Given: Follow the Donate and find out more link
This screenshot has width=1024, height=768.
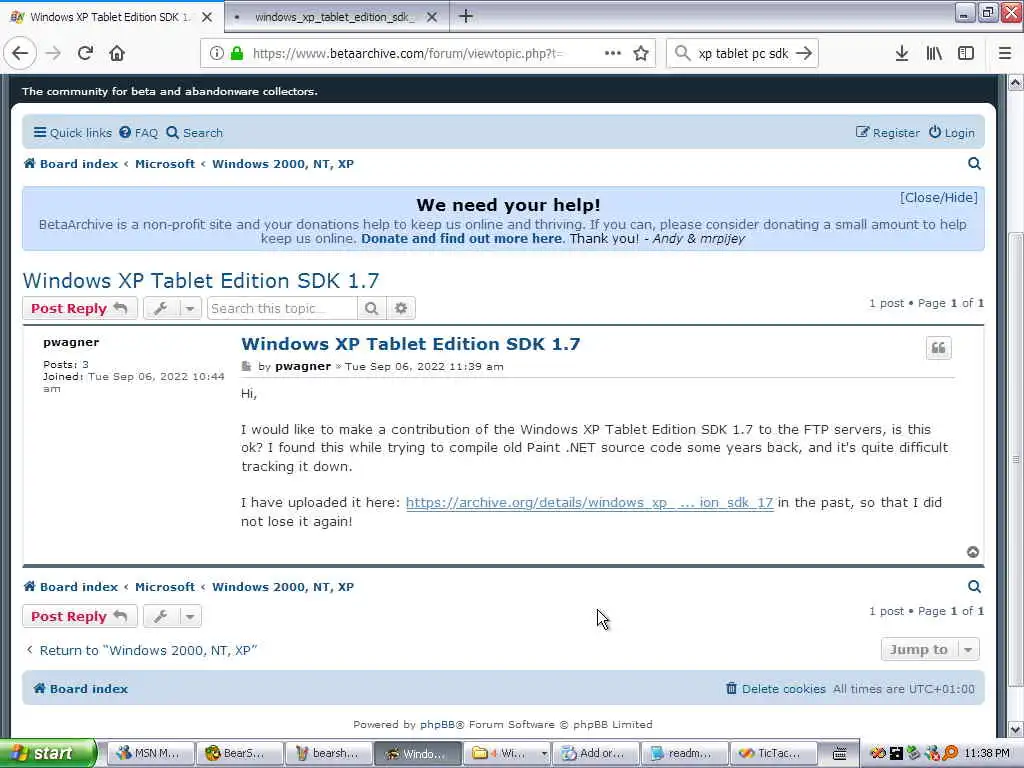Looking at the screenshot, I should click(x=461, y=238).
